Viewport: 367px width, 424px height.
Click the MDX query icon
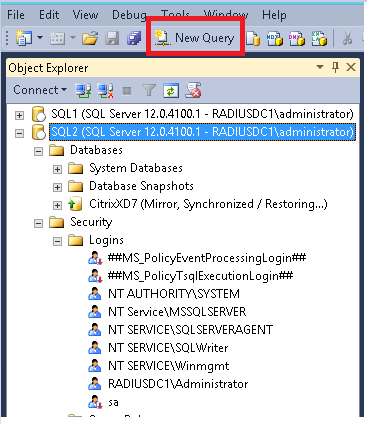[x=275, y=38]
